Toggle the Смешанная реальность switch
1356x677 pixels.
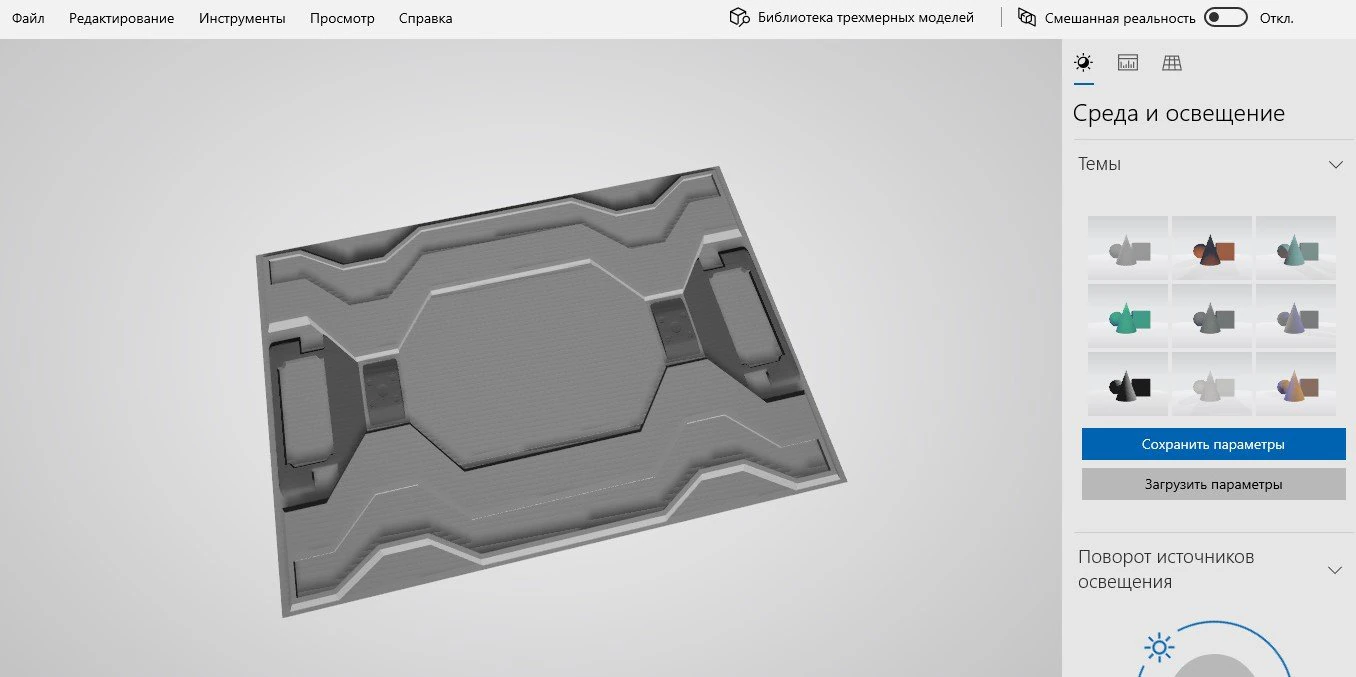click(1225, 18)
